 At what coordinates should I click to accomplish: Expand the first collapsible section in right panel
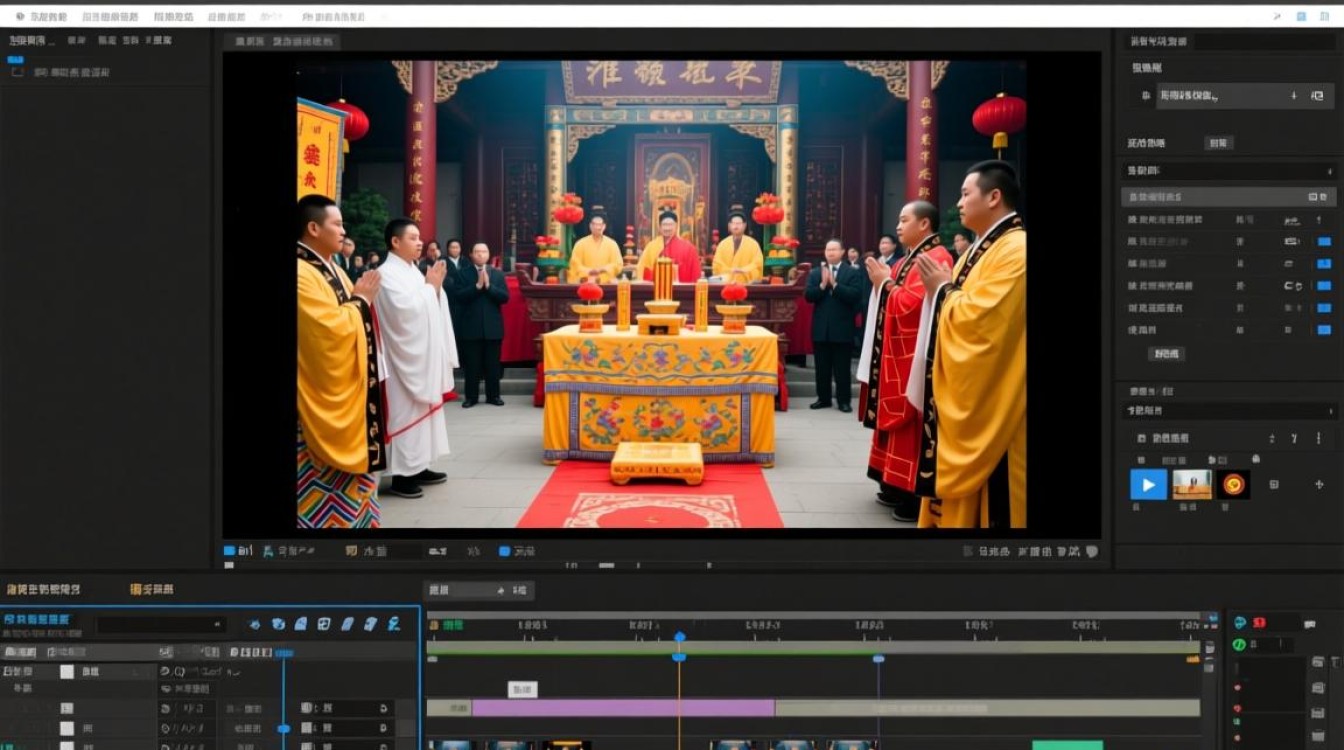(1228, 171)
